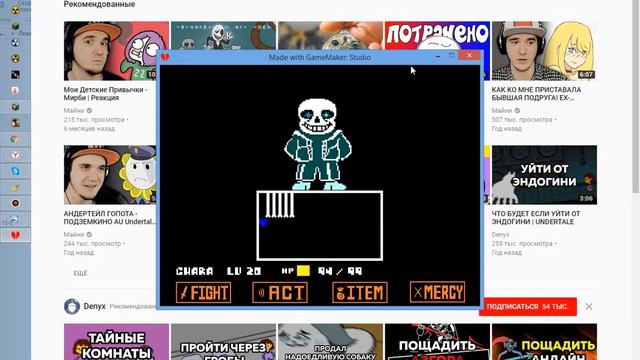Click the browser vertical scrollbar
Screen dimensions: 640x360
click(x=636, y=96)
